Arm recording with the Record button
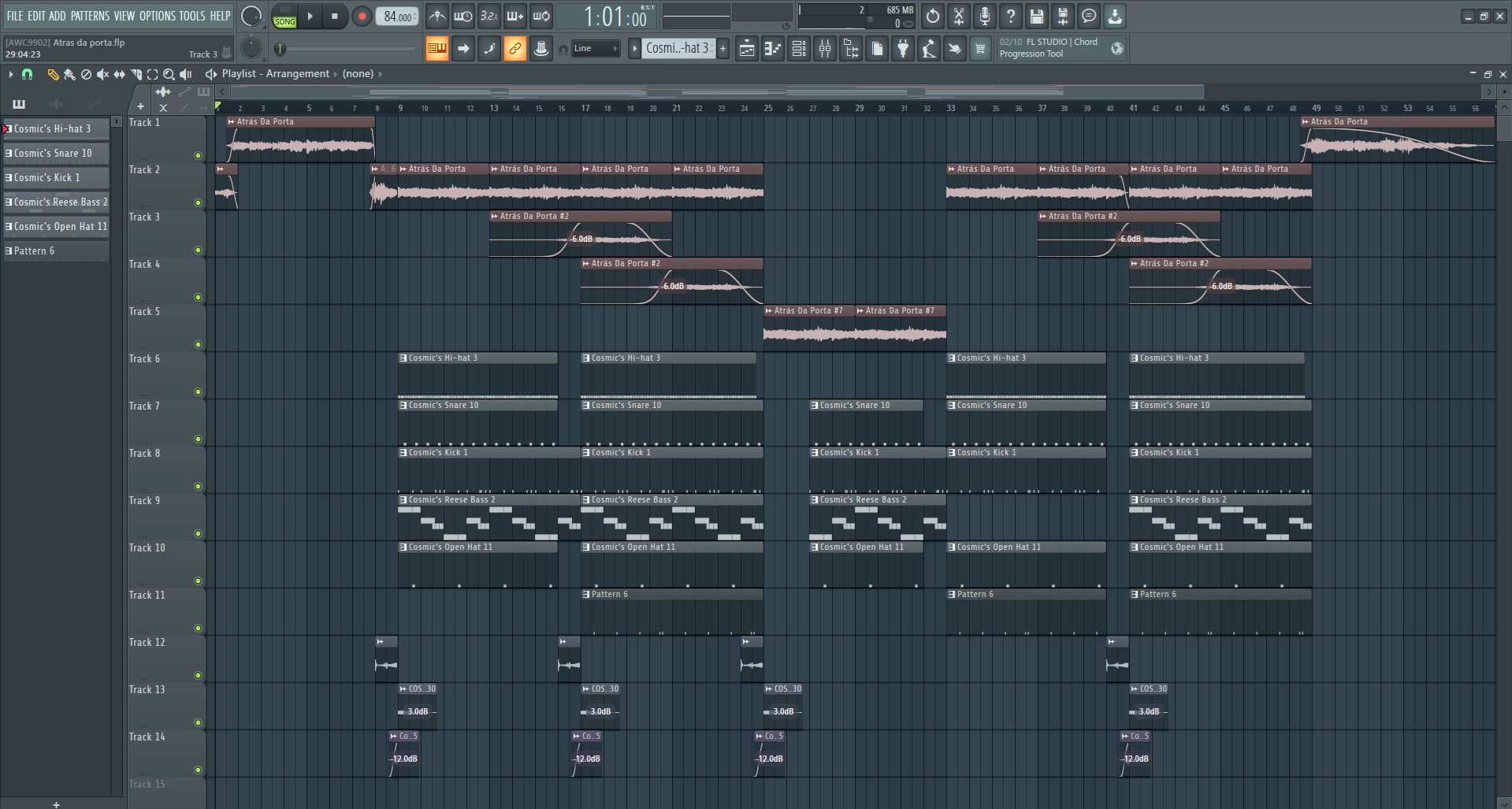Viewport: 1512px width, 809px height. pos(362,16)
